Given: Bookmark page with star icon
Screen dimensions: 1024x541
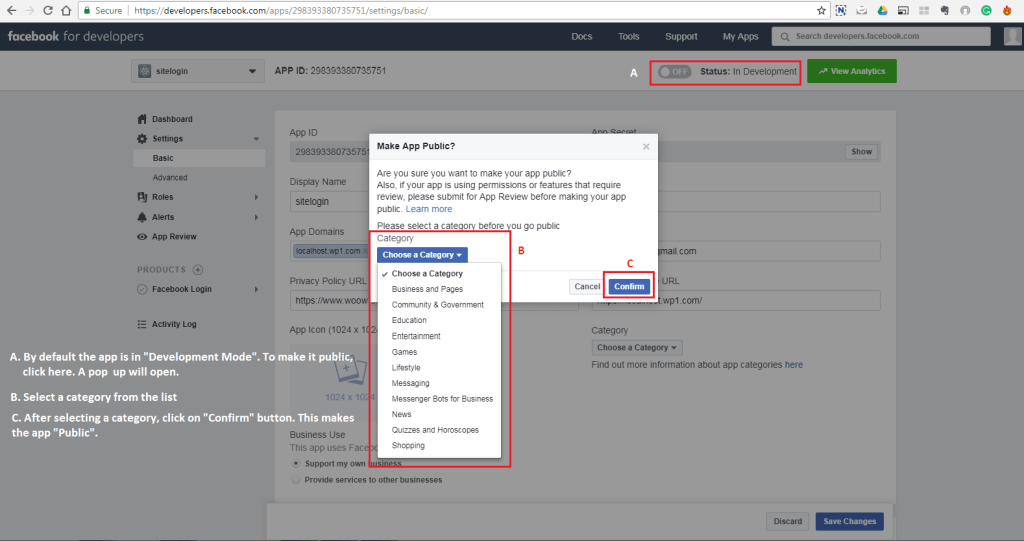Looking at the screenshot, I should coord(821,10).
